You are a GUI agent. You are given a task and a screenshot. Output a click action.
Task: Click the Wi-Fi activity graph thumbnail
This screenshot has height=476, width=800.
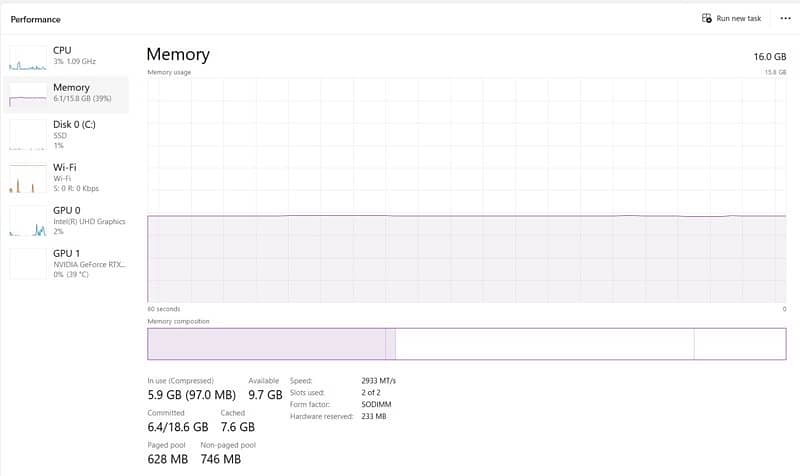[x=27, y=178]
